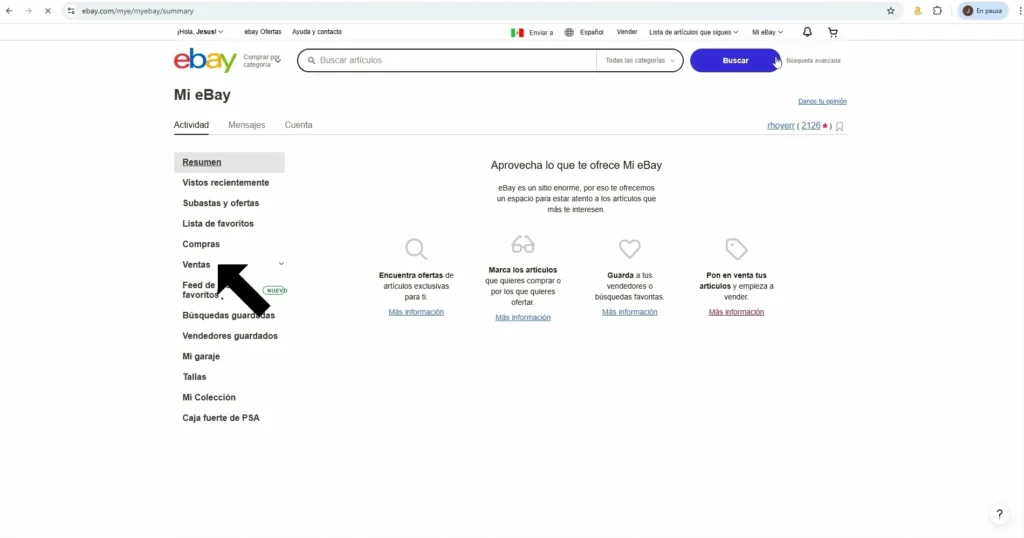The width and height of the screenshot is (1024, 538).
Task: Bookmark this page with the star icon
Action: tap(891, 10)
